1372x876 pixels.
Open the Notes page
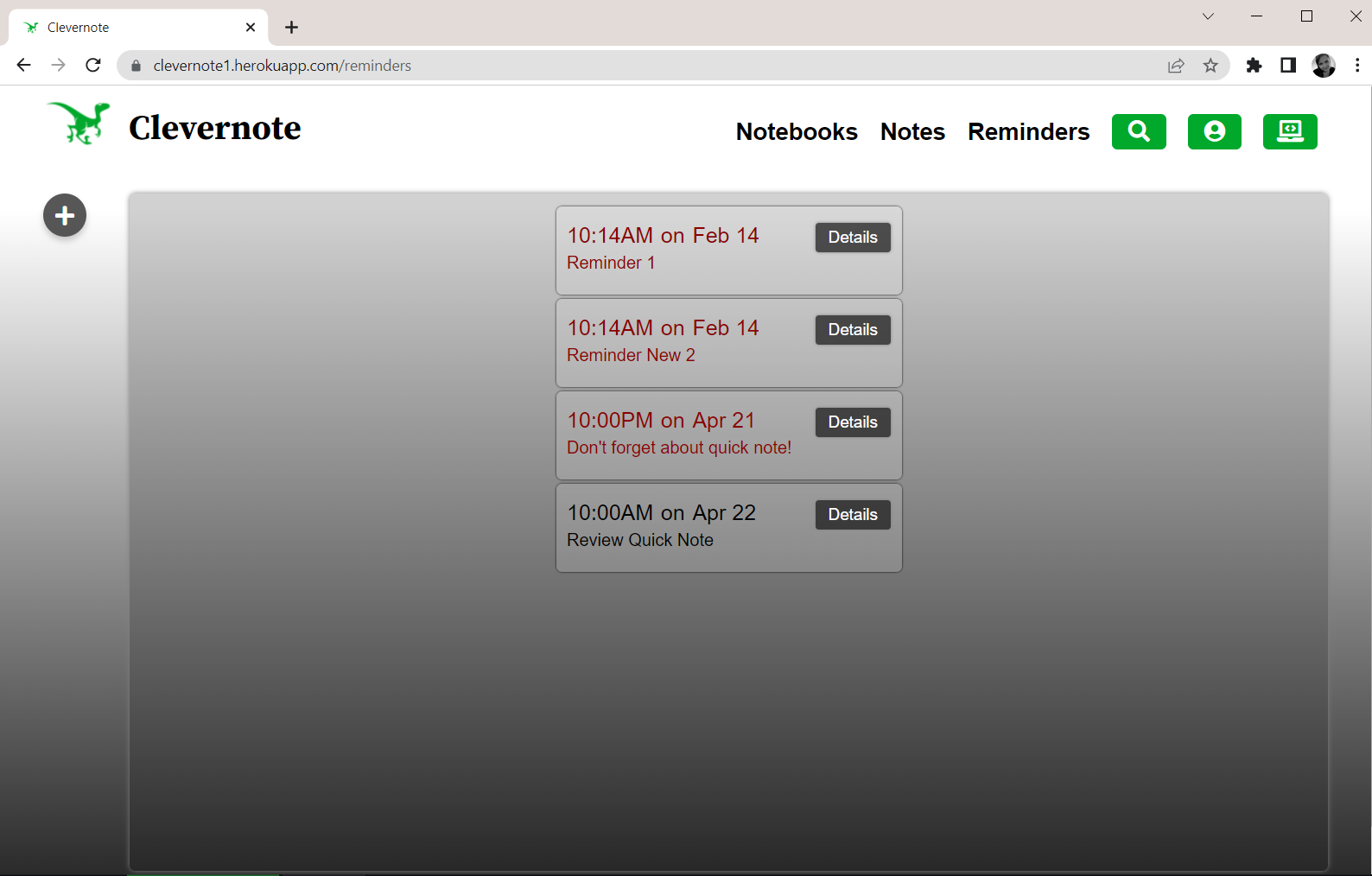click(912, 131)
